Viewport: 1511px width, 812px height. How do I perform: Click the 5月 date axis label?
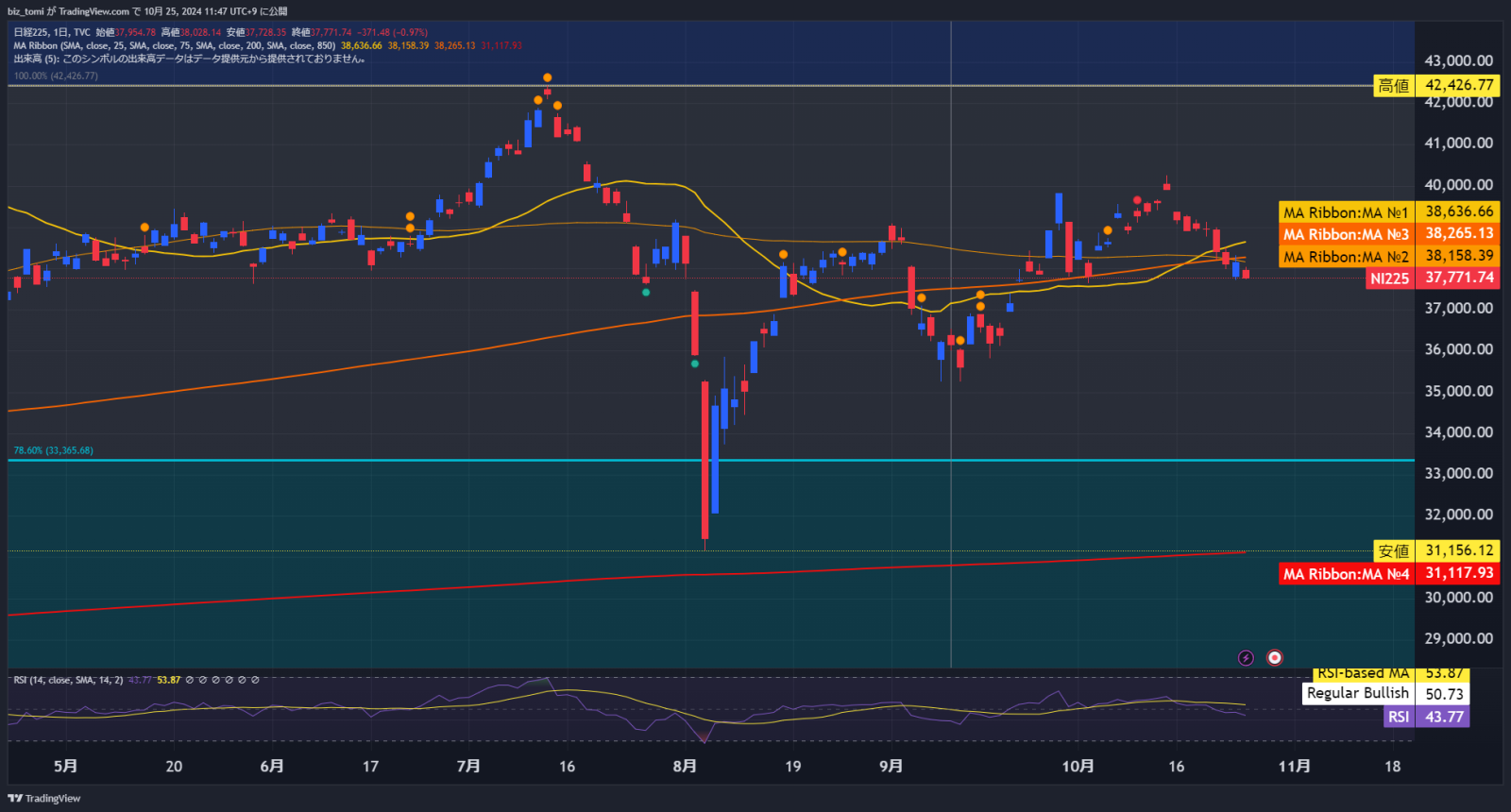pyautogui.click(x=66, y=766)
